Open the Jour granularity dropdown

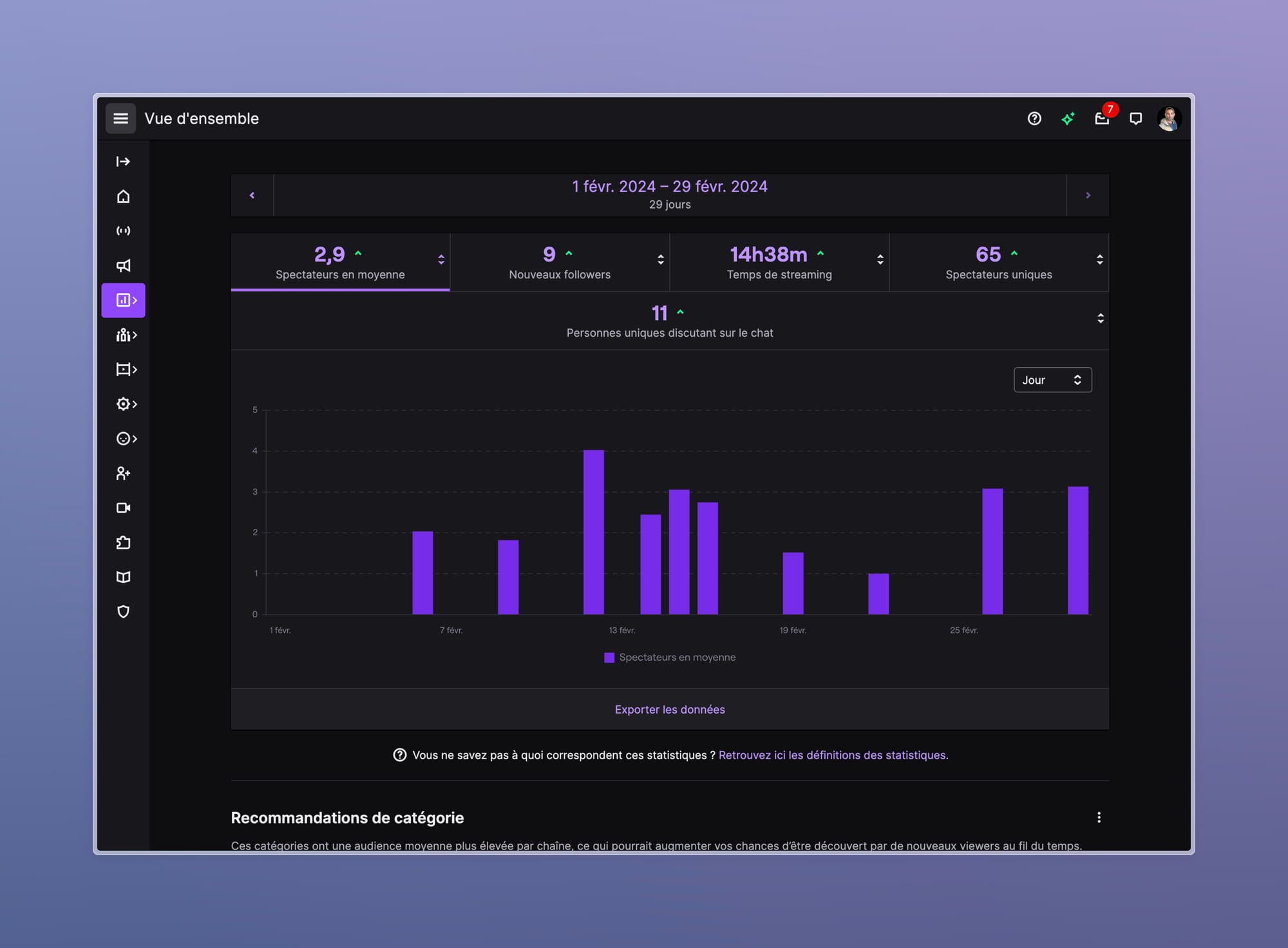click(x=1052, y=380)
